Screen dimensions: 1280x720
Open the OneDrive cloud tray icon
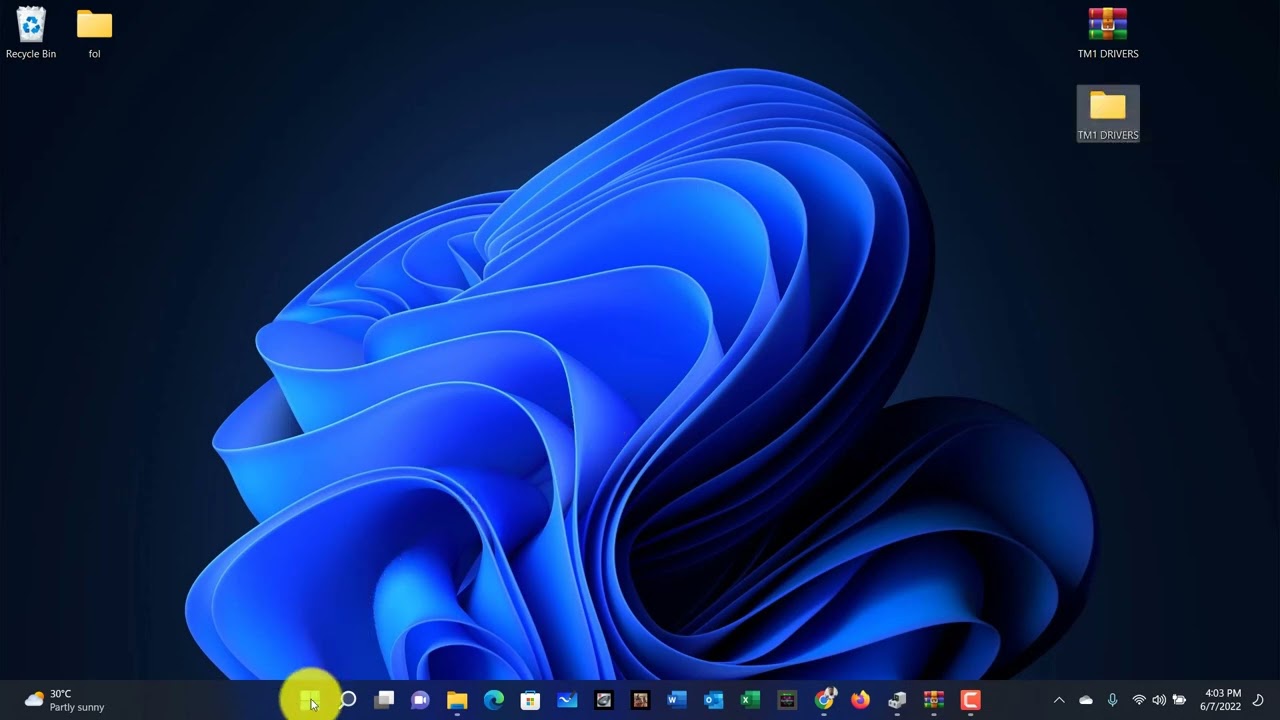click(x=1086, y=700)
